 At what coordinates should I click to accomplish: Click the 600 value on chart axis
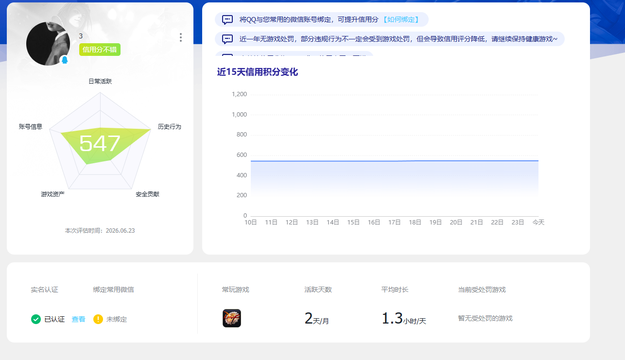coord(242,155)
